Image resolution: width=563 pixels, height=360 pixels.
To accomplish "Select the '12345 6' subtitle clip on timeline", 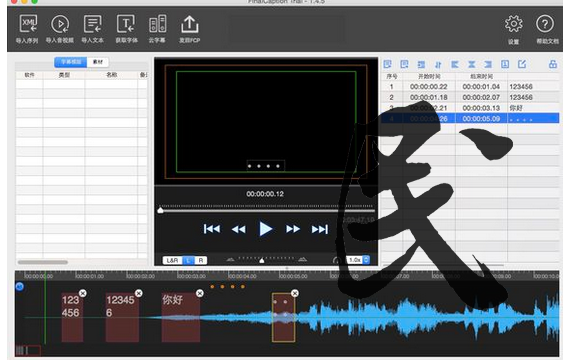I will 122,318.
